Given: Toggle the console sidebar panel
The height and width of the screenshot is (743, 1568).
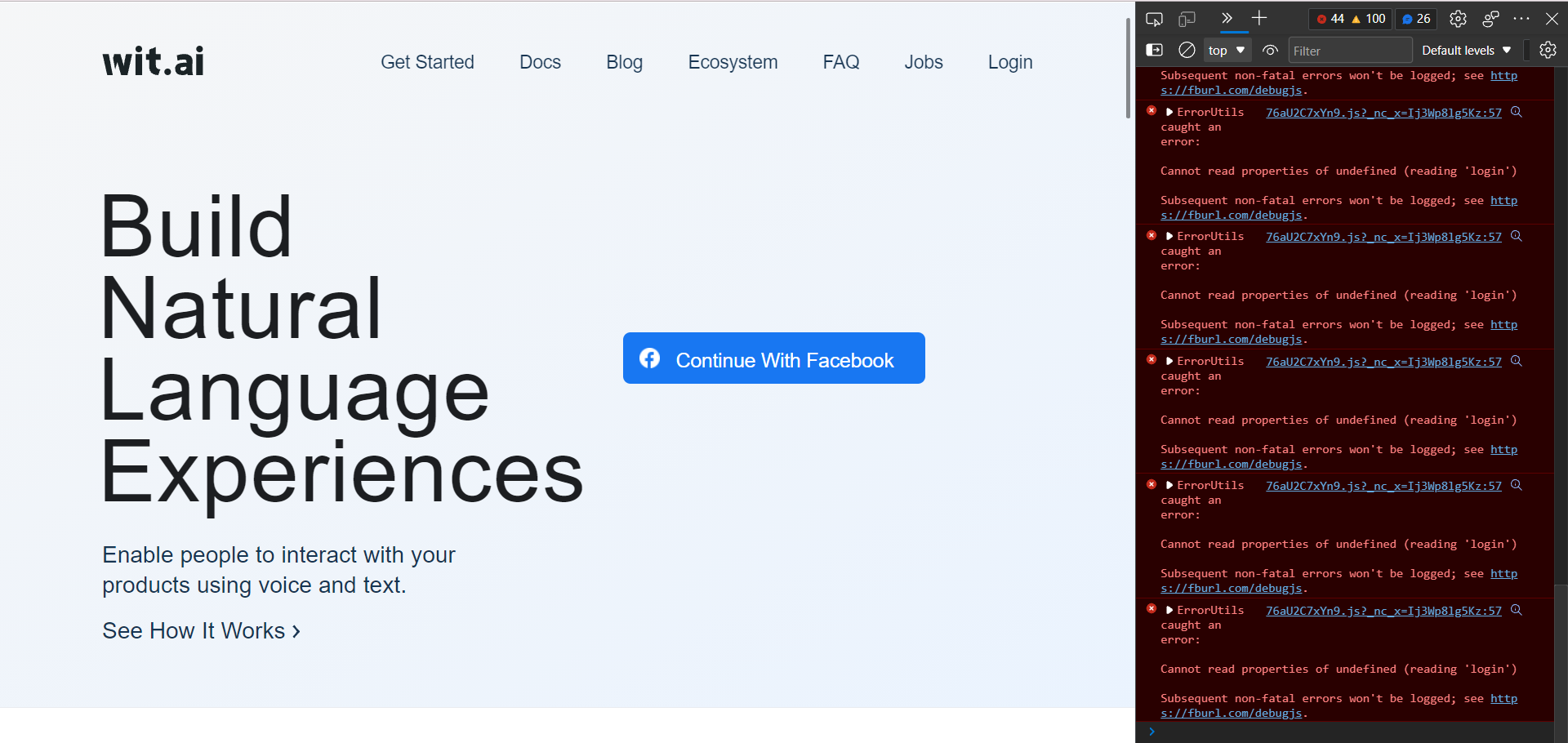Looking at the screenshot, I should pyautogui.click(x=1155, y=51).
